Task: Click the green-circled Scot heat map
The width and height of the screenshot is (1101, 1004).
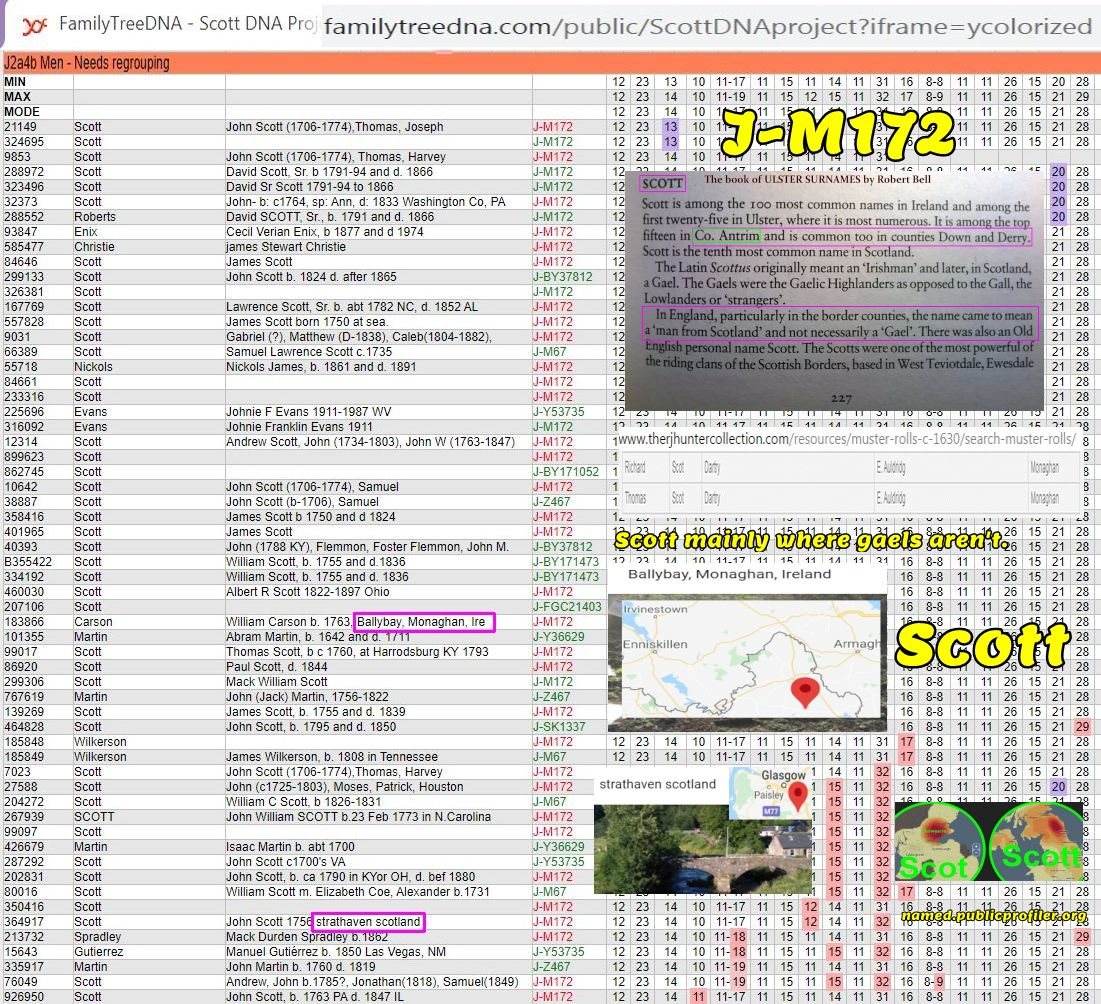Action: (x=936, y=846)
